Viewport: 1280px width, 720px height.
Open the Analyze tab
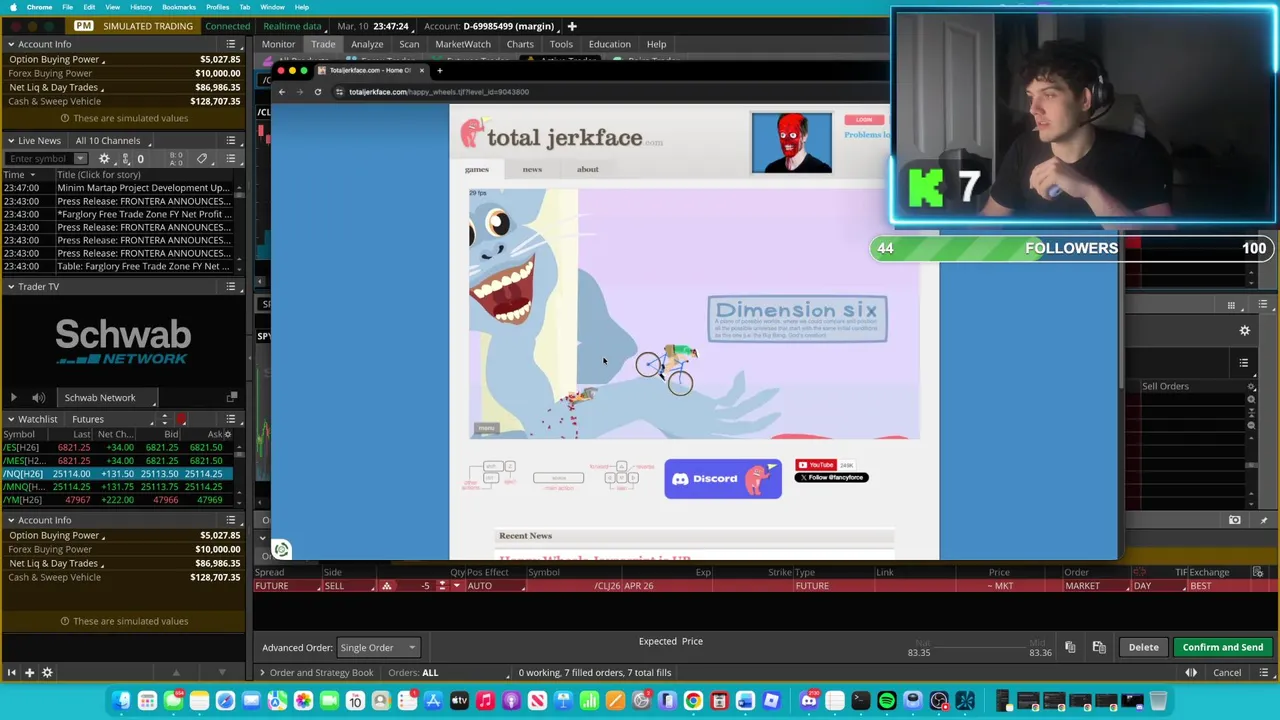pos(367,44)
